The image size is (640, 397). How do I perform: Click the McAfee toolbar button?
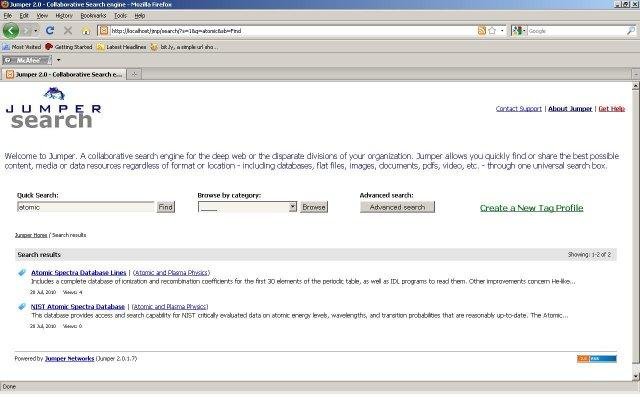coord(27,60)
